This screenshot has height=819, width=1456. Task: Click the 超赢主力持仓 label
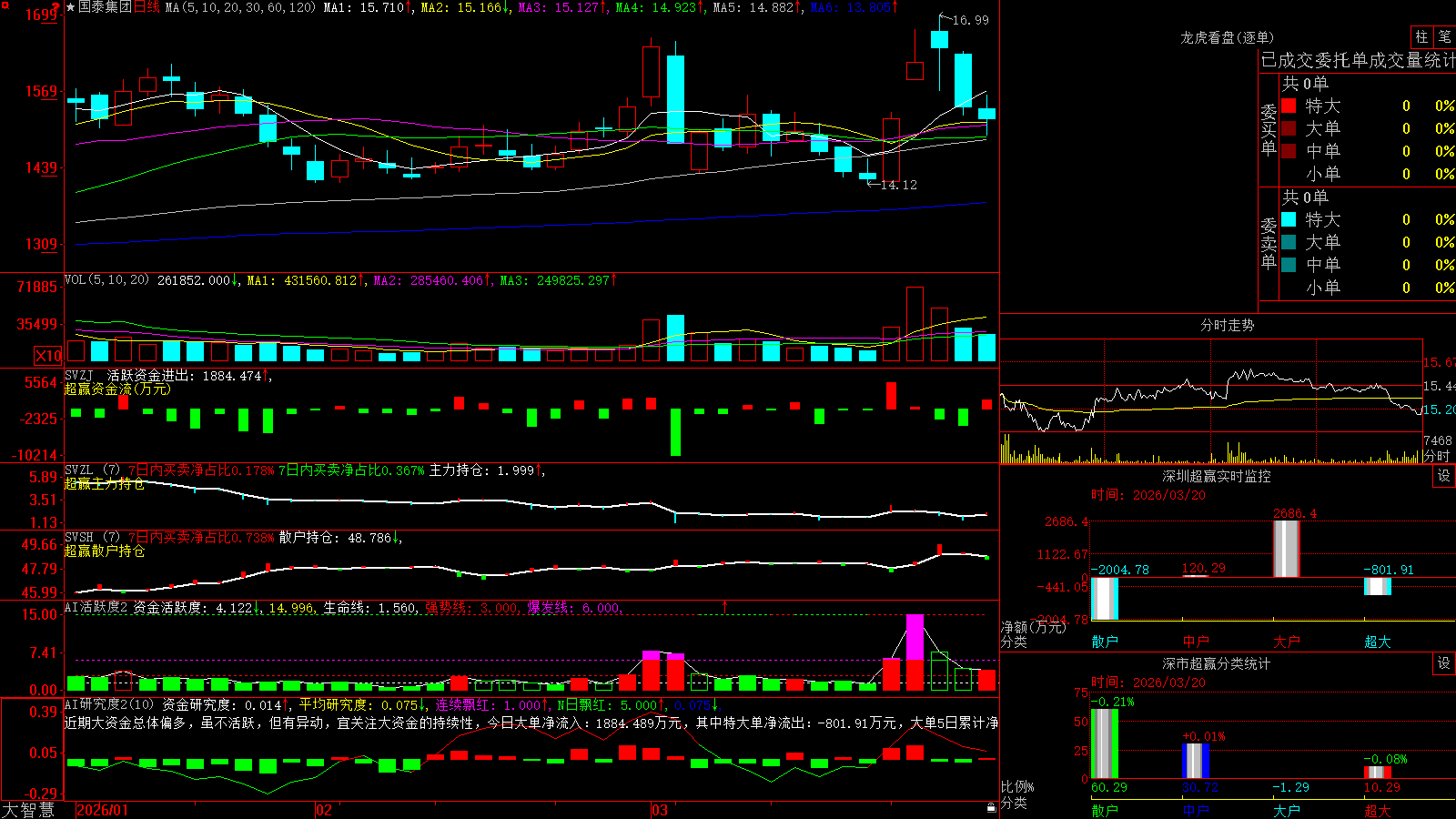click(x=105, y=483)
